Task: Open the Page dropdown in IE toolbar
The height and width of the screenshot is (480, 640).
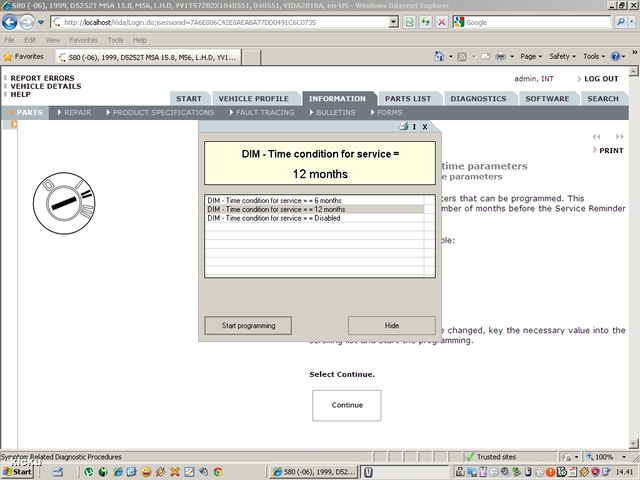Action: pos(530,57)
